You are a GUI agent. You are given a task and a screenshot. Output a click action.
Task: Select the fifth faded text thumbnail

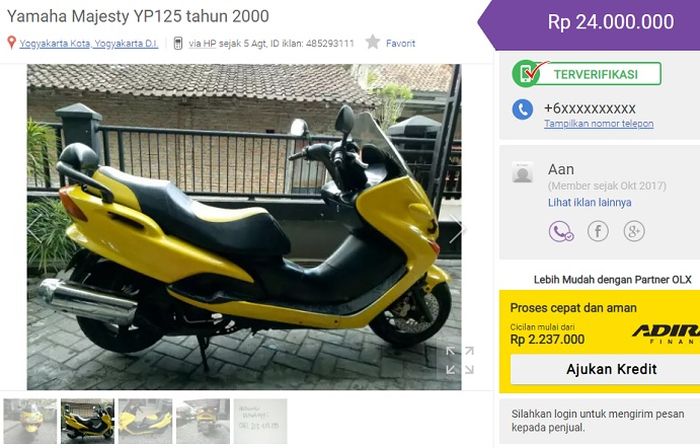260,421
